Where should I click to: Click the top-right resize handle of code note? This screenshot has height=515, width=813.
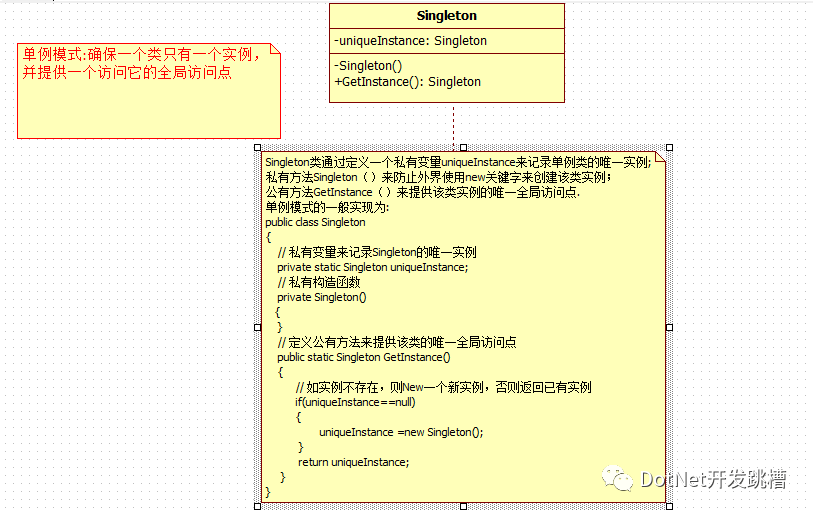tap(668, 148)
